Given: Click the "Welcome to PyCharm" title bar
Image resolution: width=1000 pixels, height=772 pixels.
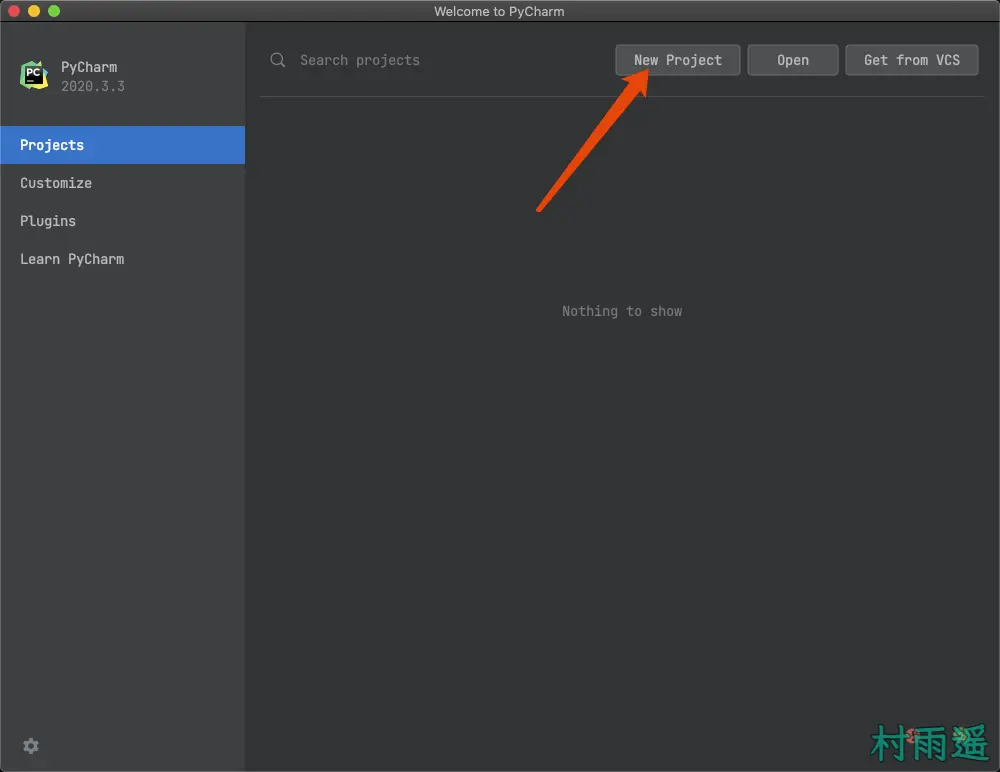Looking at the screenshot, I should point(499,11).
